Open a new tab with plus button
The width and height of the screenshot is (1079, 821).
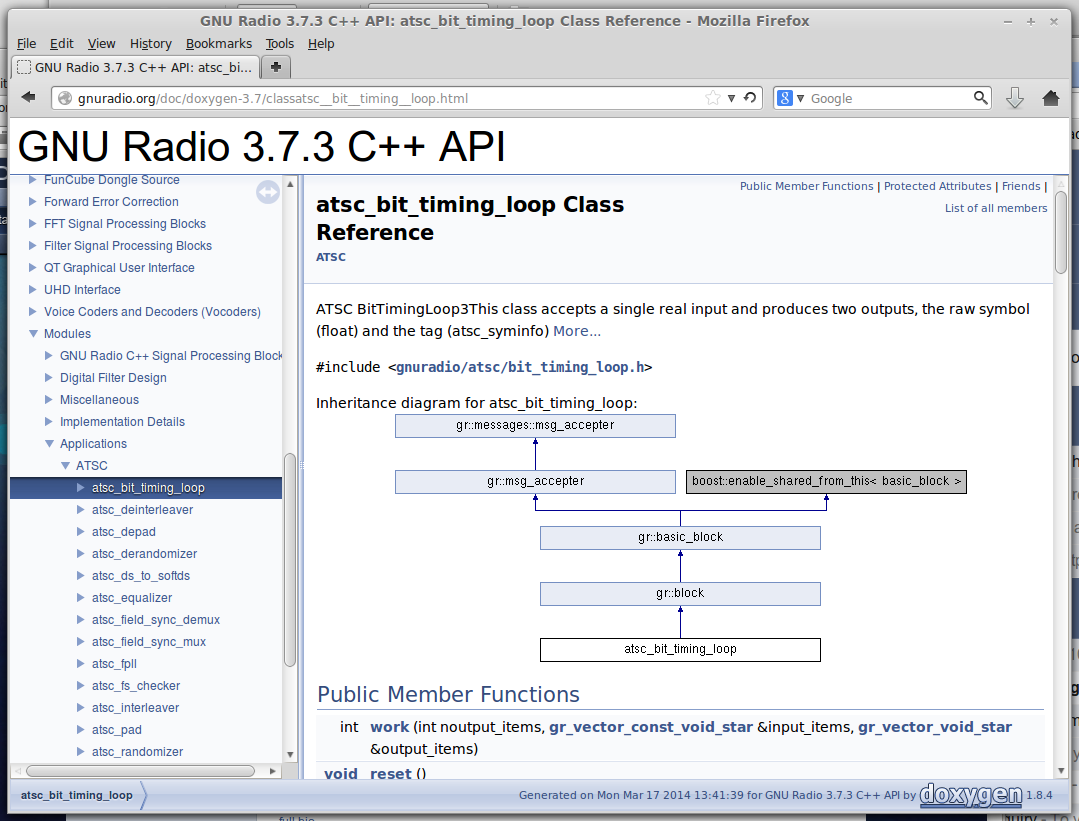(x=275, y=67)
